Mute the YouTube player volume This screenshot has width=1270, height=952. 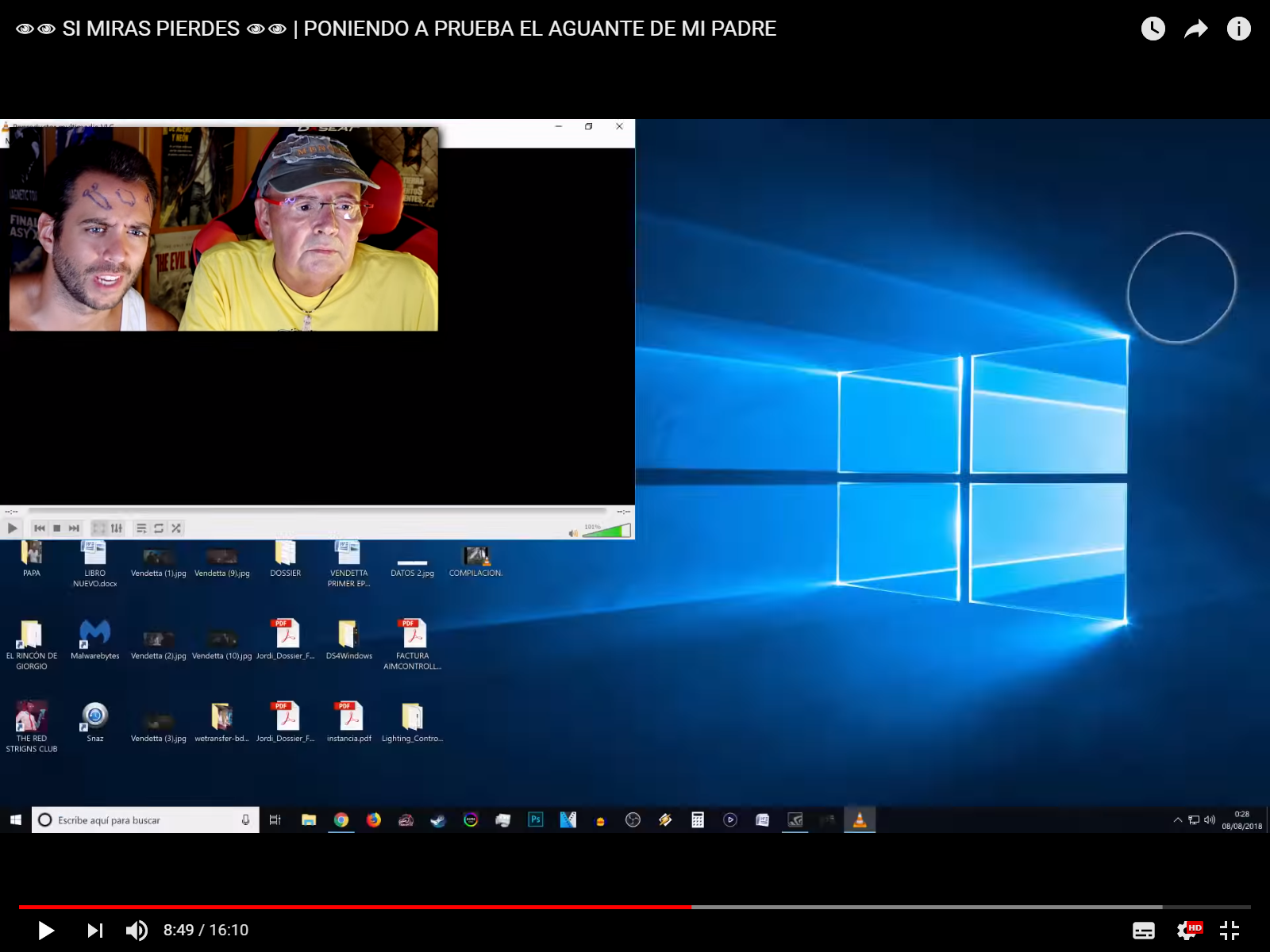coord(137,930)
